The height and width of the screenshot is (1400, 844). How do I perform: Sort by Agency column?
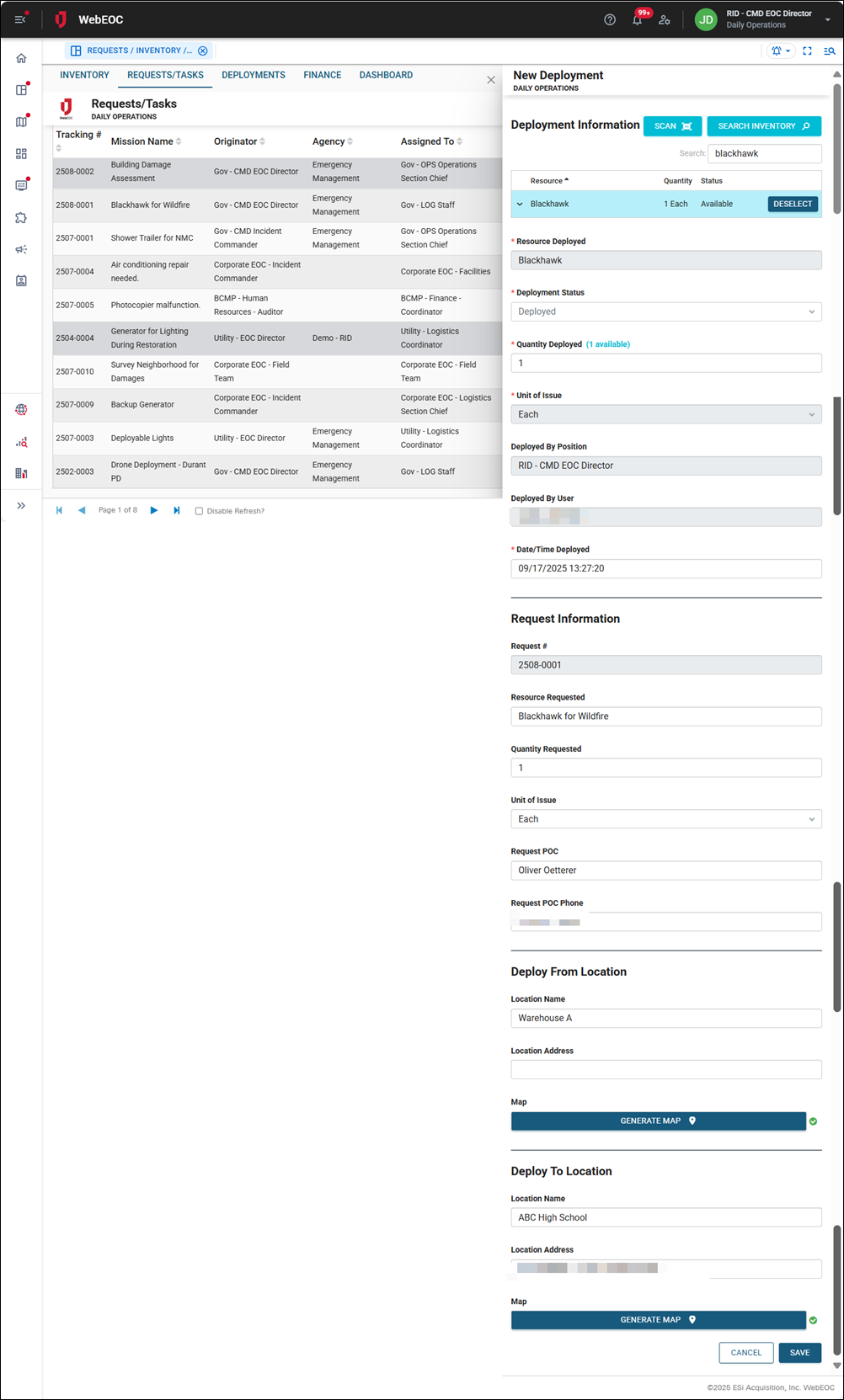click(x=333, y=141)
